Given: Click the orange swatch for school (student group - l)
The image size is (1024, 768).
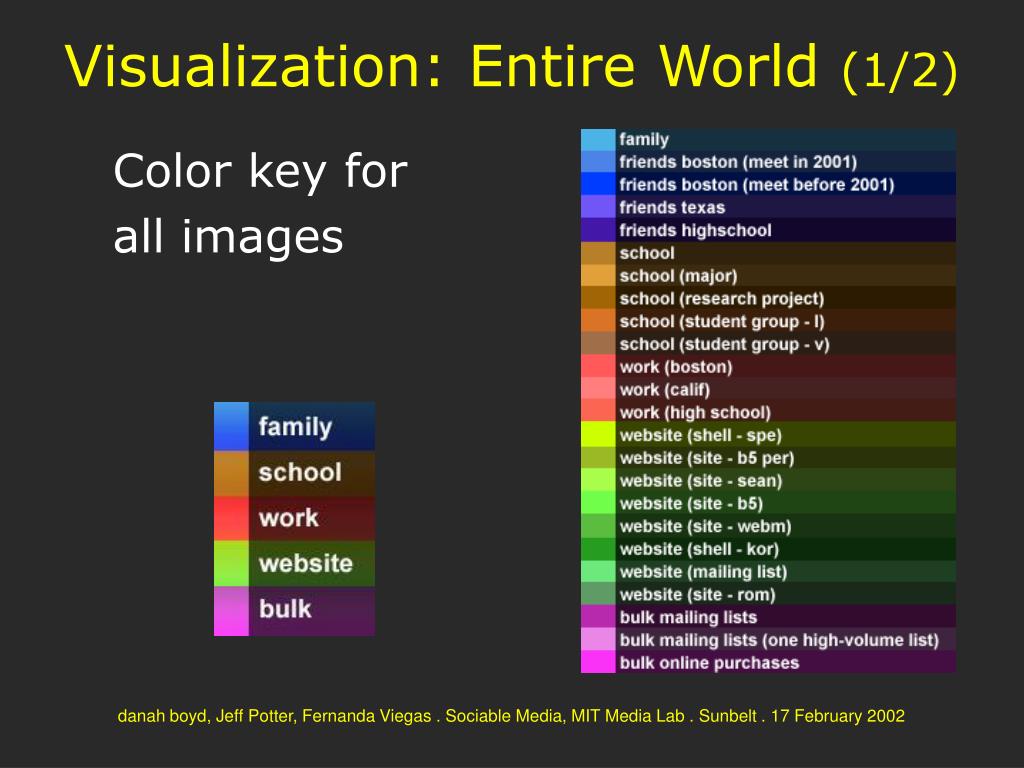Looking at the screenshot, I should point(598,322).
